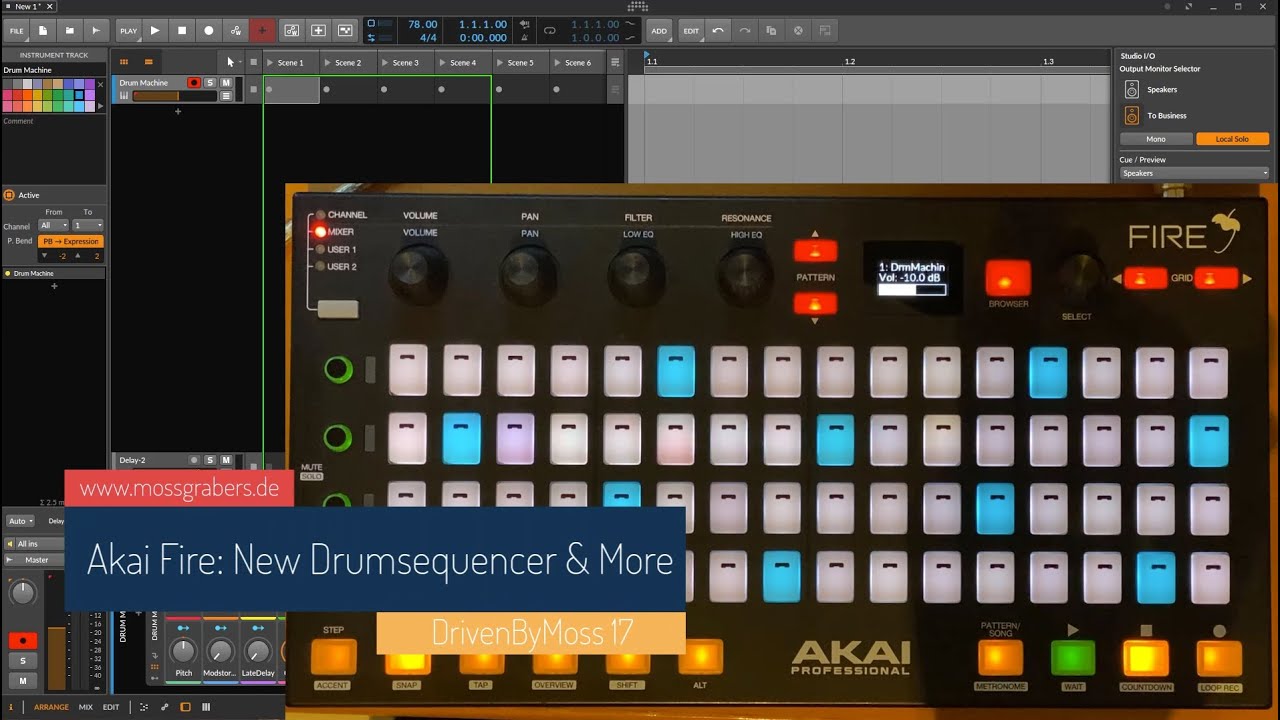
Task: Open project folder icon in toolbar
Action: click(x=69, y=31)
